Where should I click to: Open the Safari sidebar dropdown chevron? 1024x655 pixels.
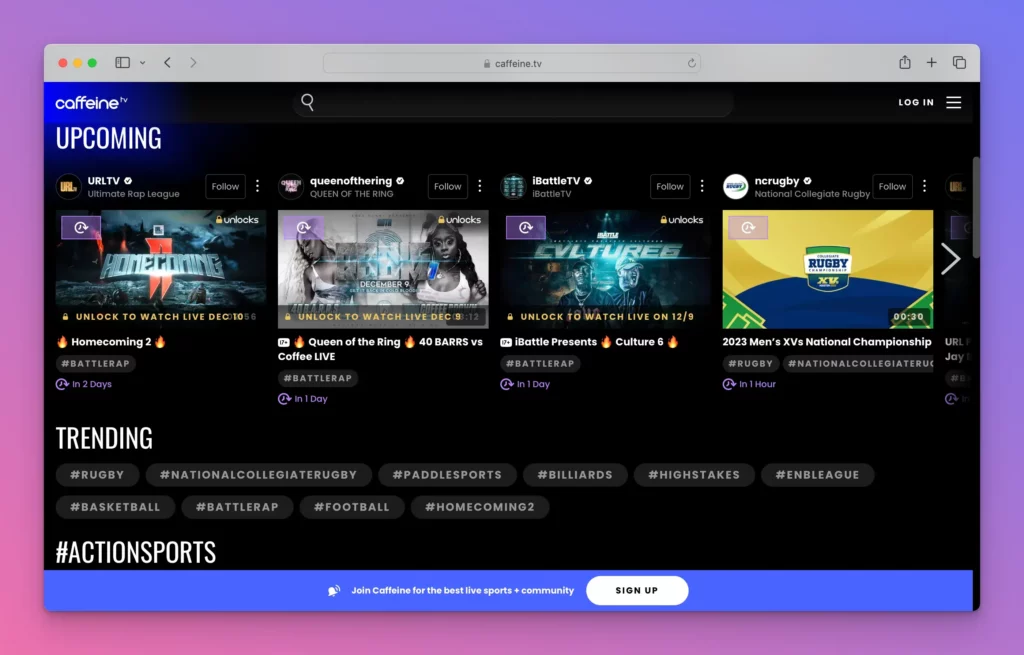[x=142, y=61]
